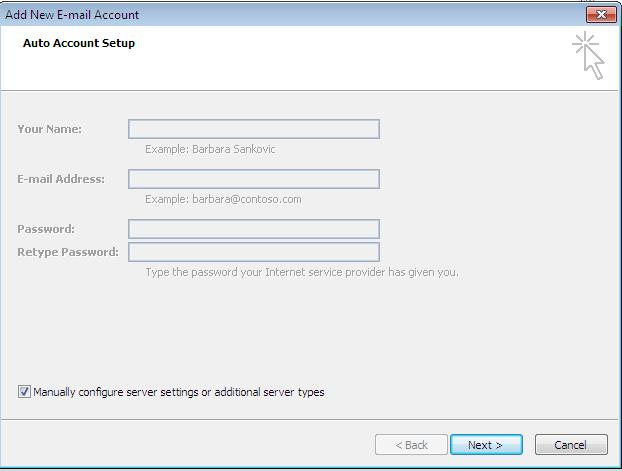Click the 'Manually configure server settings' label text
The image size is (622, 471).
(x=179, y=392)
